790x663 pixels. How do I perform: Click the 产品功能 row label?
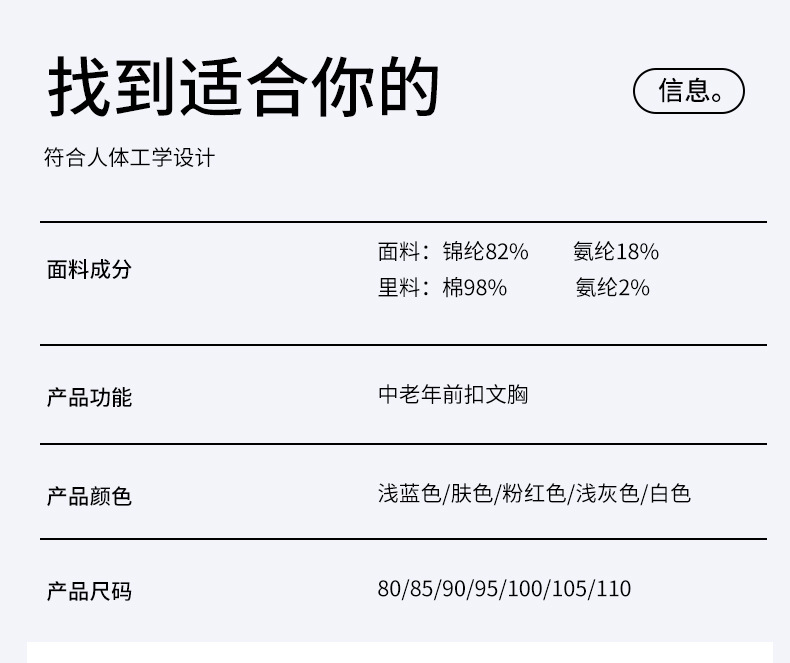89,398
